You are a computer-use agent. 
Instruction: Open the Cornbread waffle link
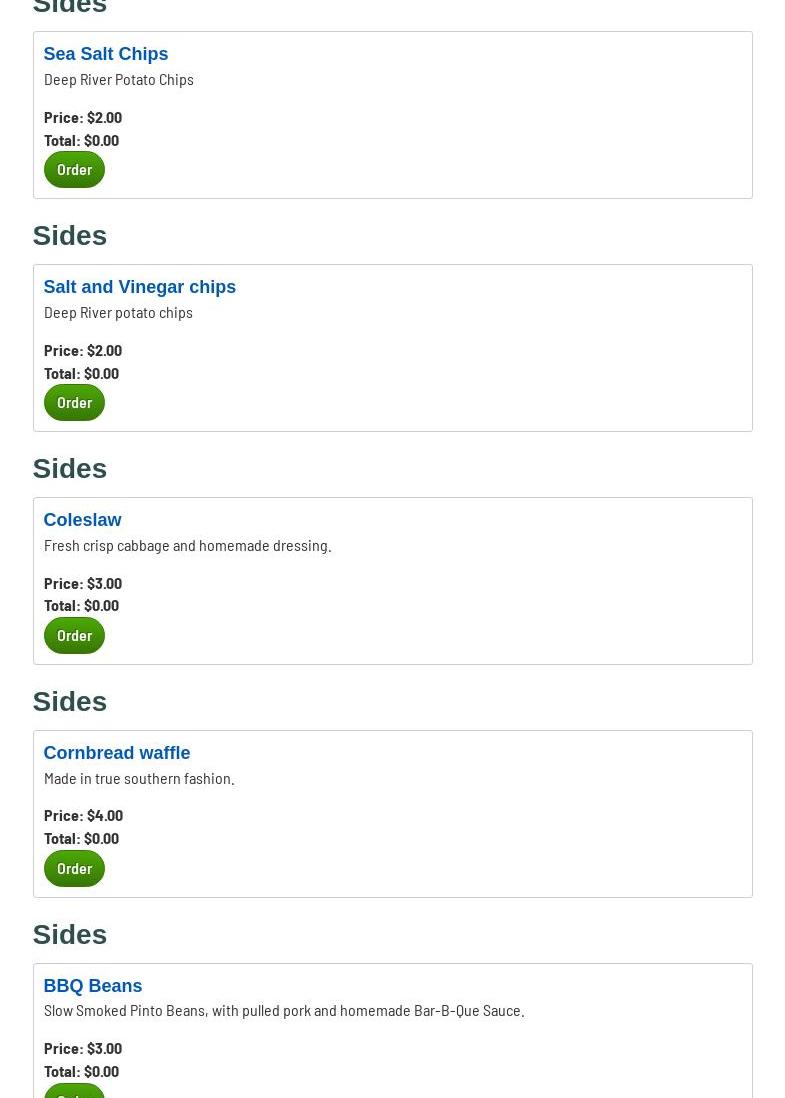tap(116, 753)
